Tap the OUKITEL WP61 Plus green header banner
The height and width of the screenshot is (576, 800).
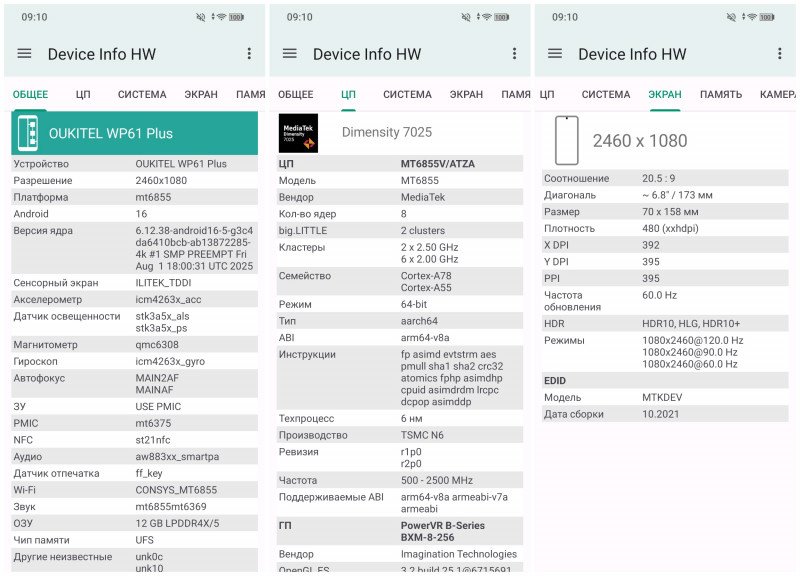(135, 133)
